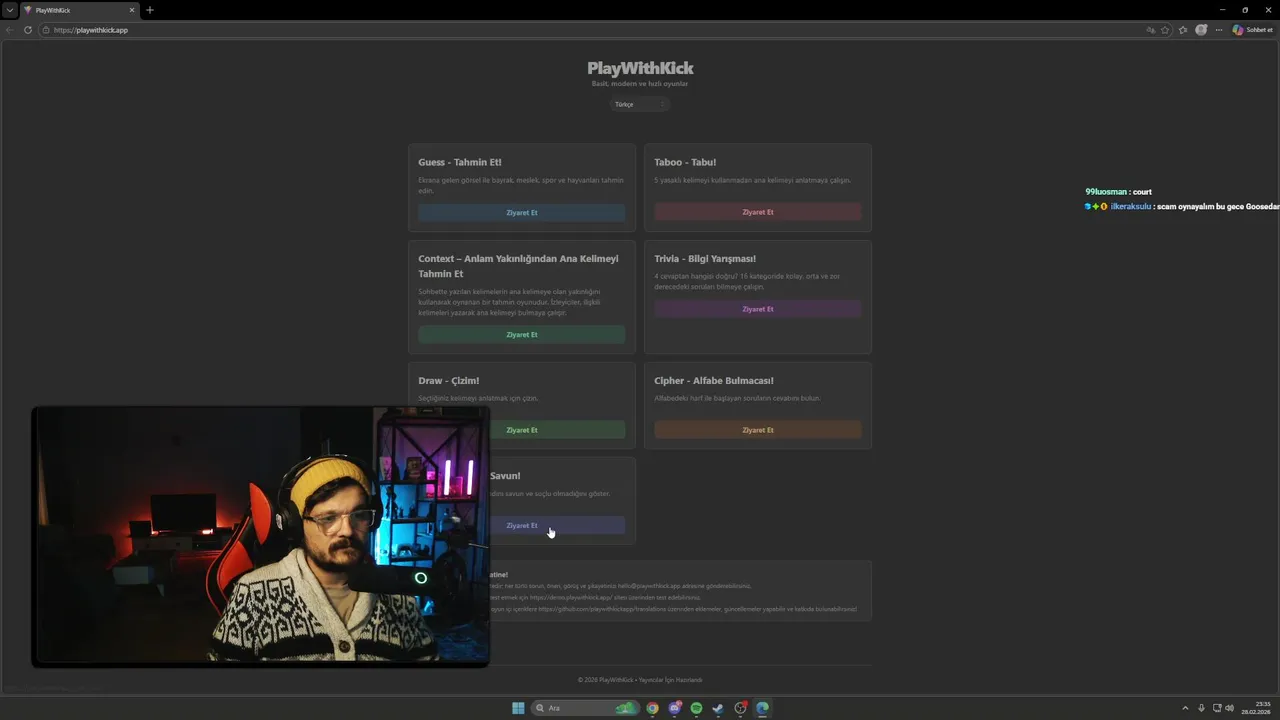Launch Chrome from the taskbar
The width and height of the screenshot is (1280, 720).
[652, 708]
